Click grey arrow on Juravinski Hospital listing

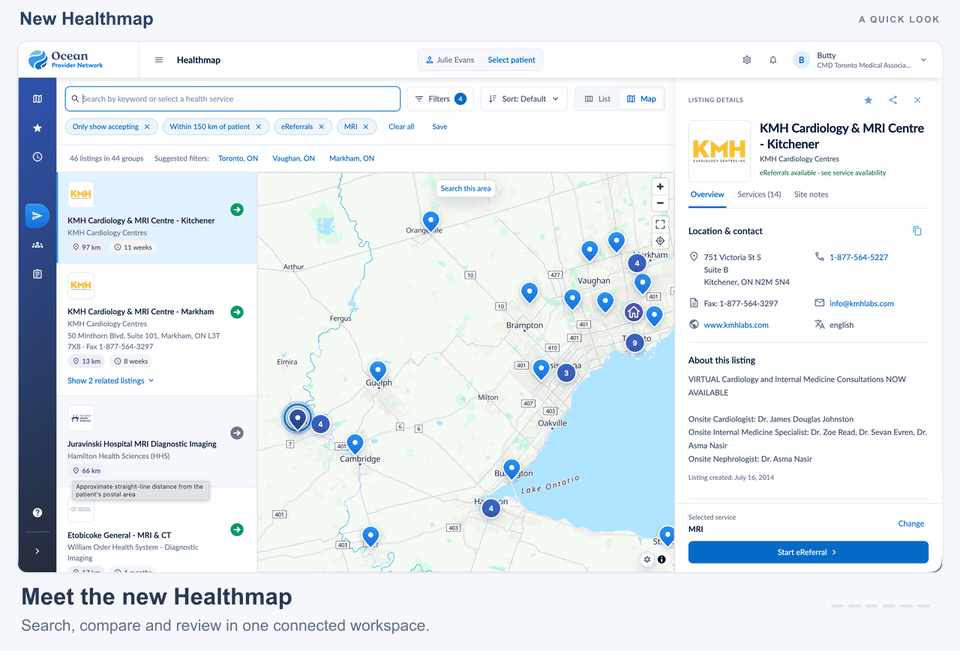237,433
